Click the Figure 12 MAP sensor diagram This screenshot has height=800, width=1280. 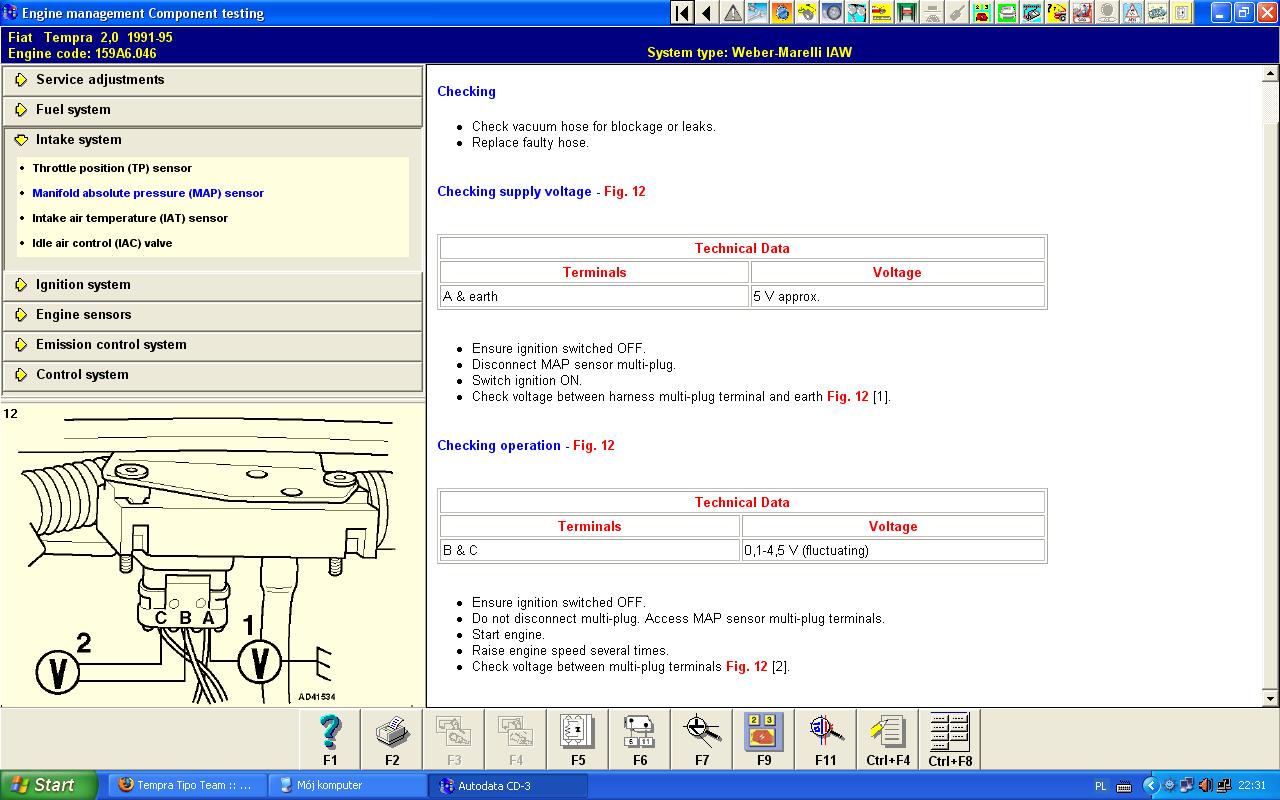[212, 555]
